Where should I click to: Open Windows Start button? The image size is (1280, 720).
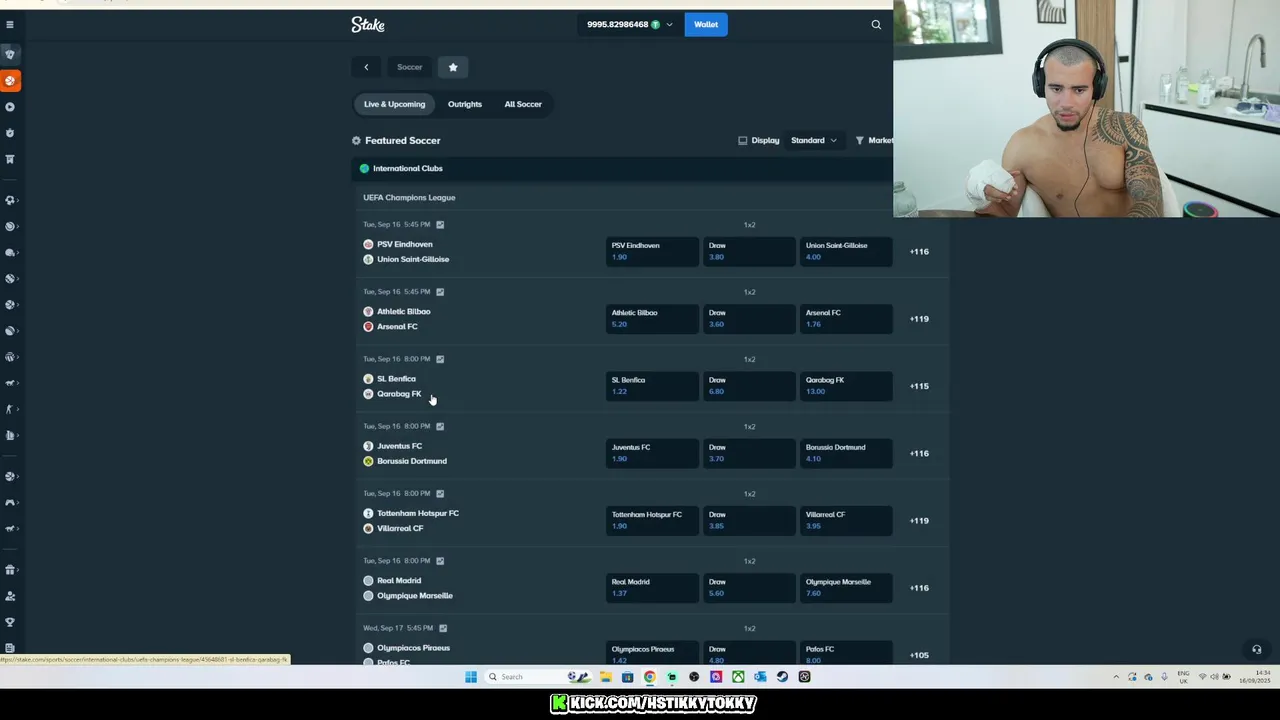(x=471, y=677)
